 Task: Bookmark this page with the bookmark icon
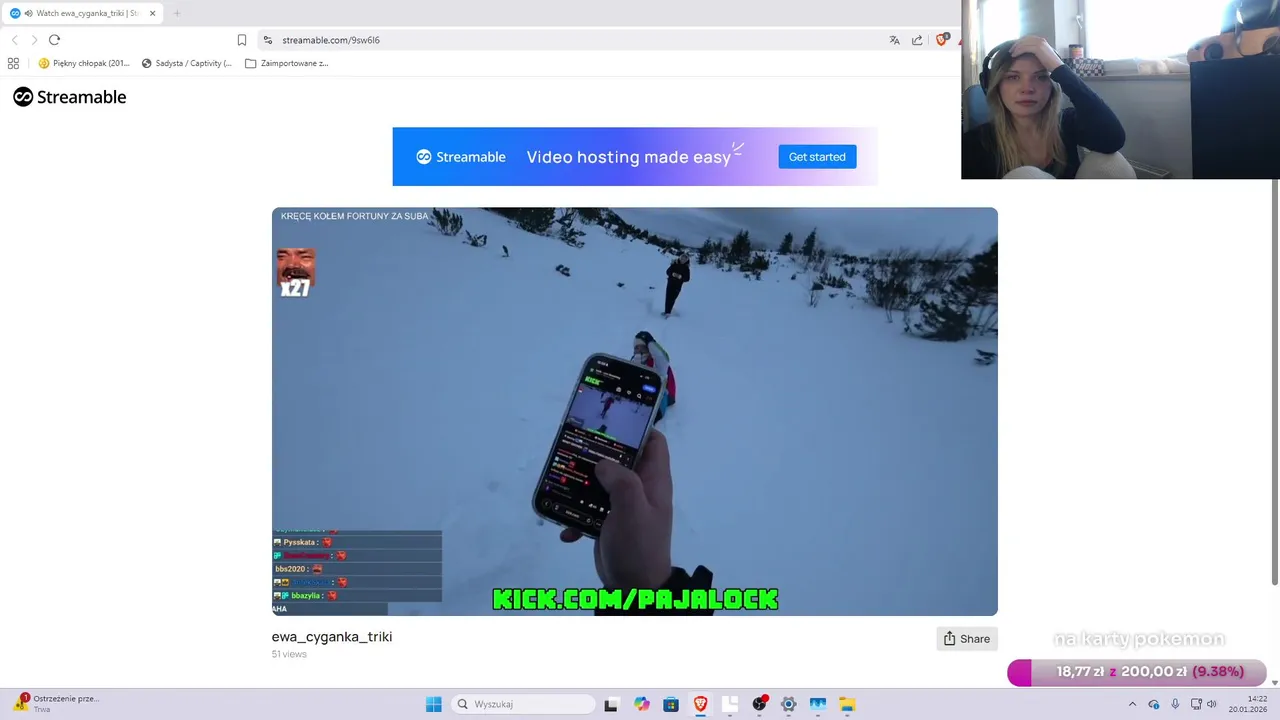242,40
